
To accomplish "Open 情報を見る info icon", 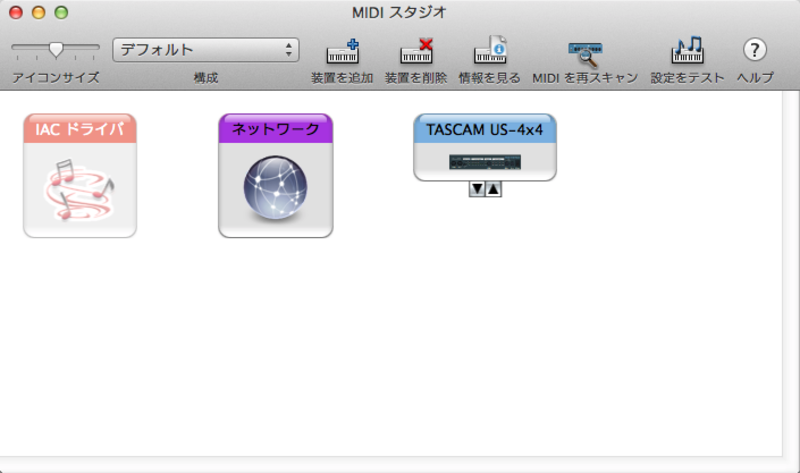I will coord(490,52).
